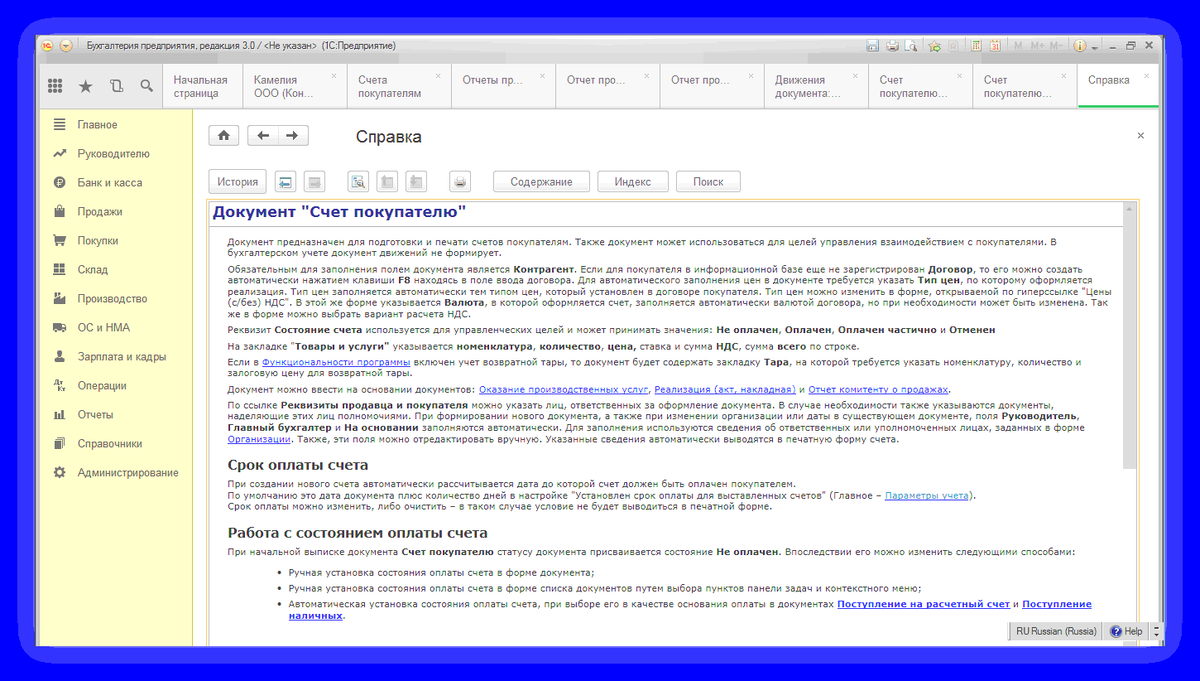Screen dimensions: 1200x681
Task: Open the Справочники section
Action: (x=110, y=444)
